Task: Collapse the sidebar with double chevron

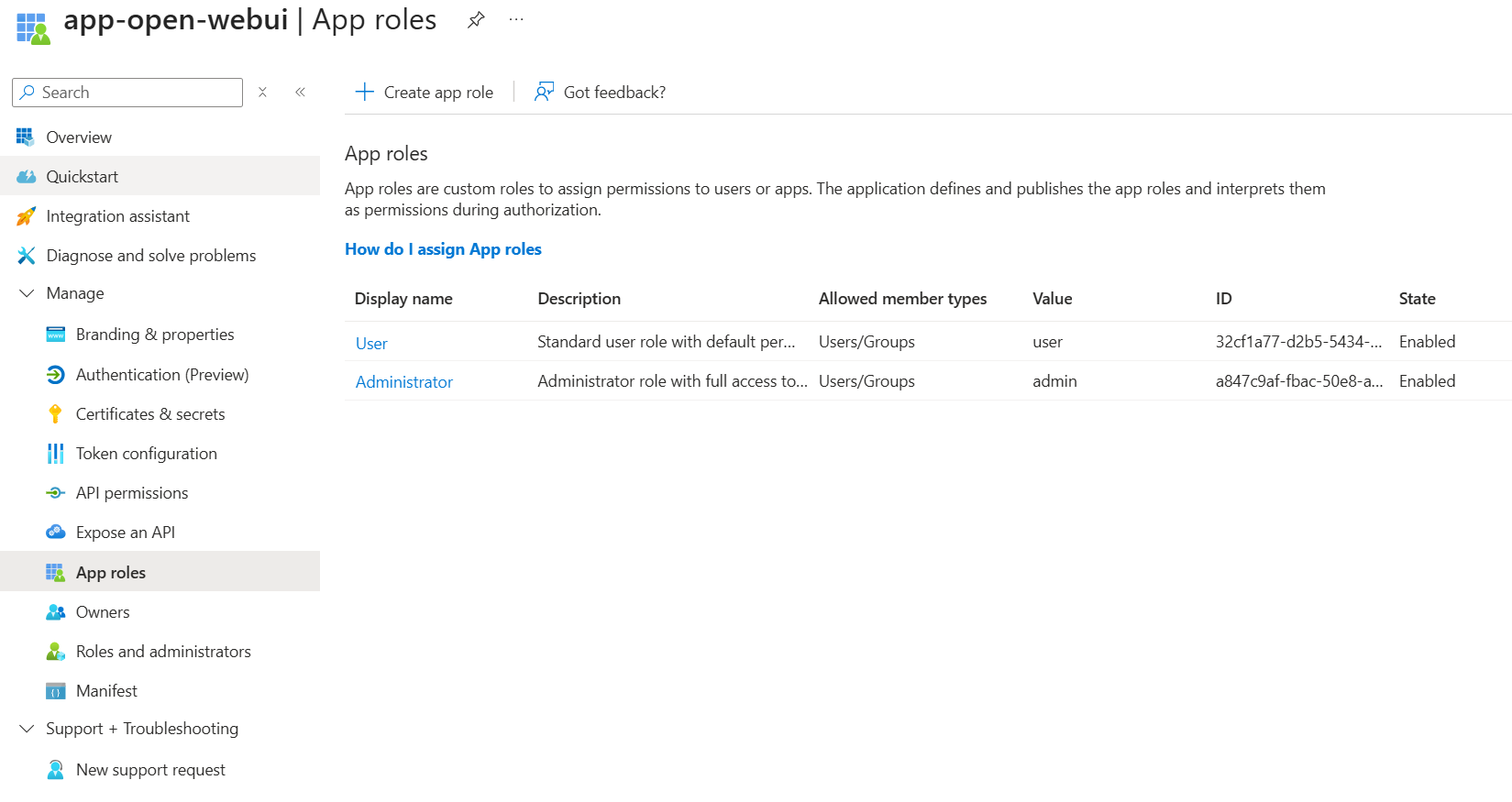Action: [300, 93]
